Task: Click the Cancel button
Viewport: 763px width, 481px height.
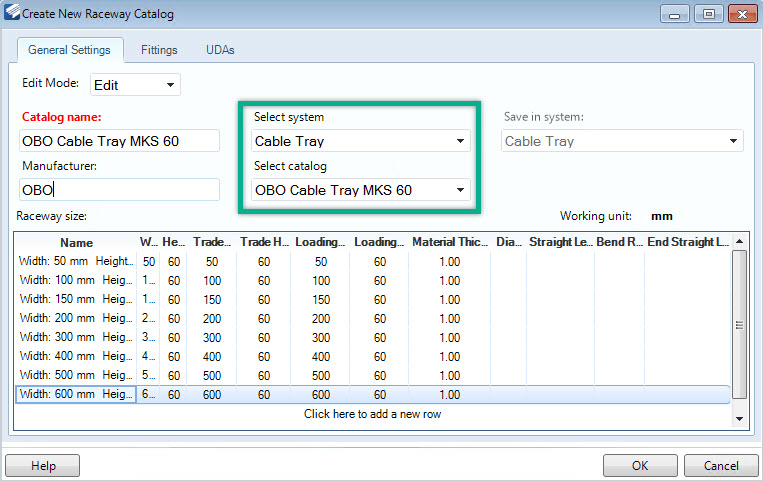Action: (721, 466)
